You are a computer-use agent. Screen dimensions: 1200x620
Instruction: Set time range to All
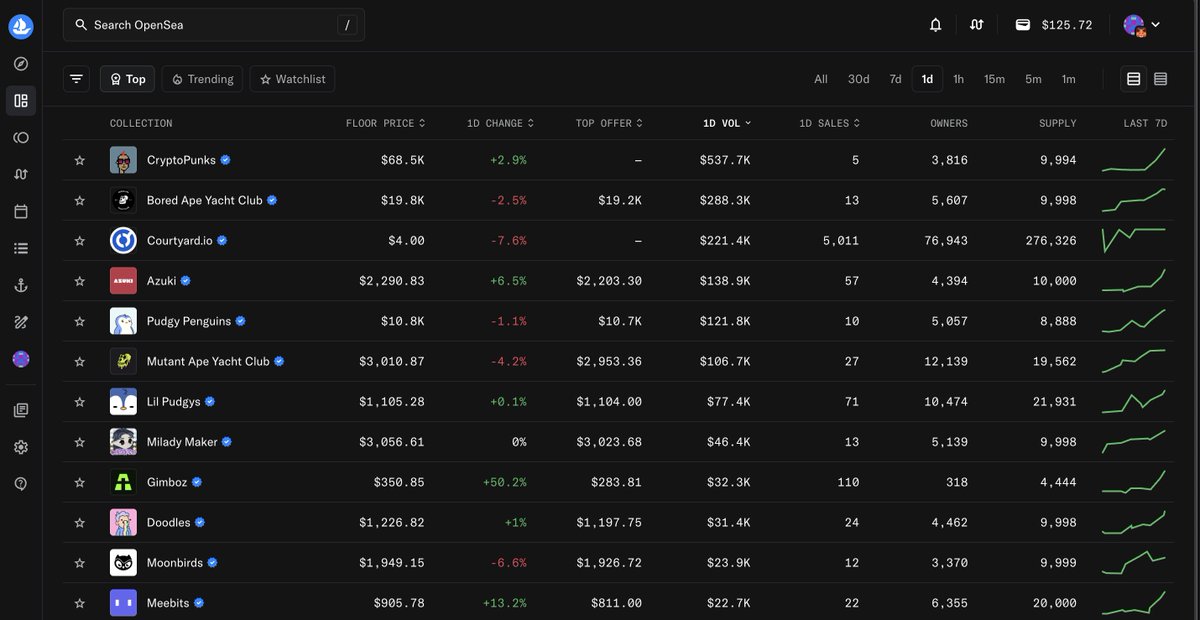(x=821, y=79)
